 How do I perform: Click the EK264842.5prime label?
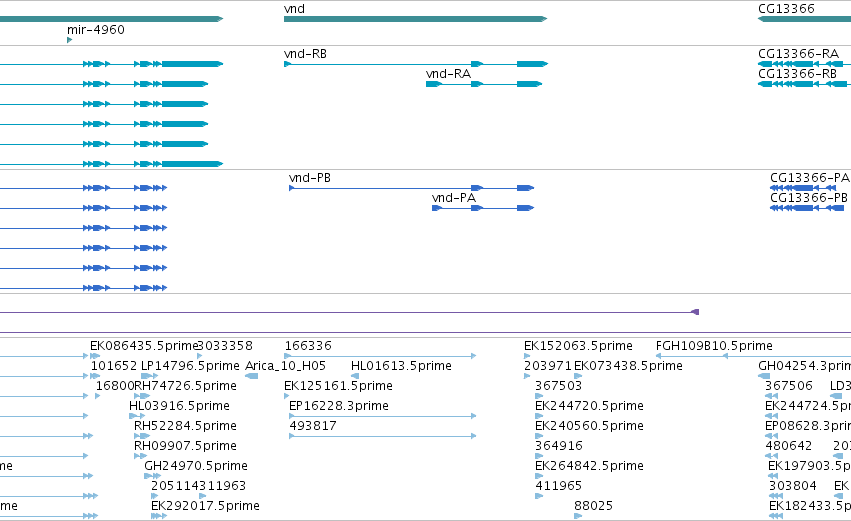pos(589,467)
